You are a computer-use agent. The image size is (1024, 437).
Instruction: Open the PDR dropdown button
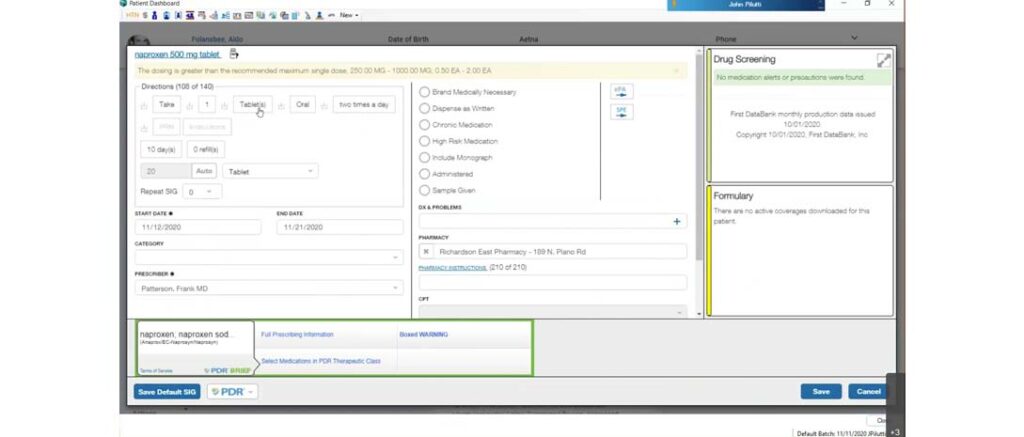click(x=232, y=392)
